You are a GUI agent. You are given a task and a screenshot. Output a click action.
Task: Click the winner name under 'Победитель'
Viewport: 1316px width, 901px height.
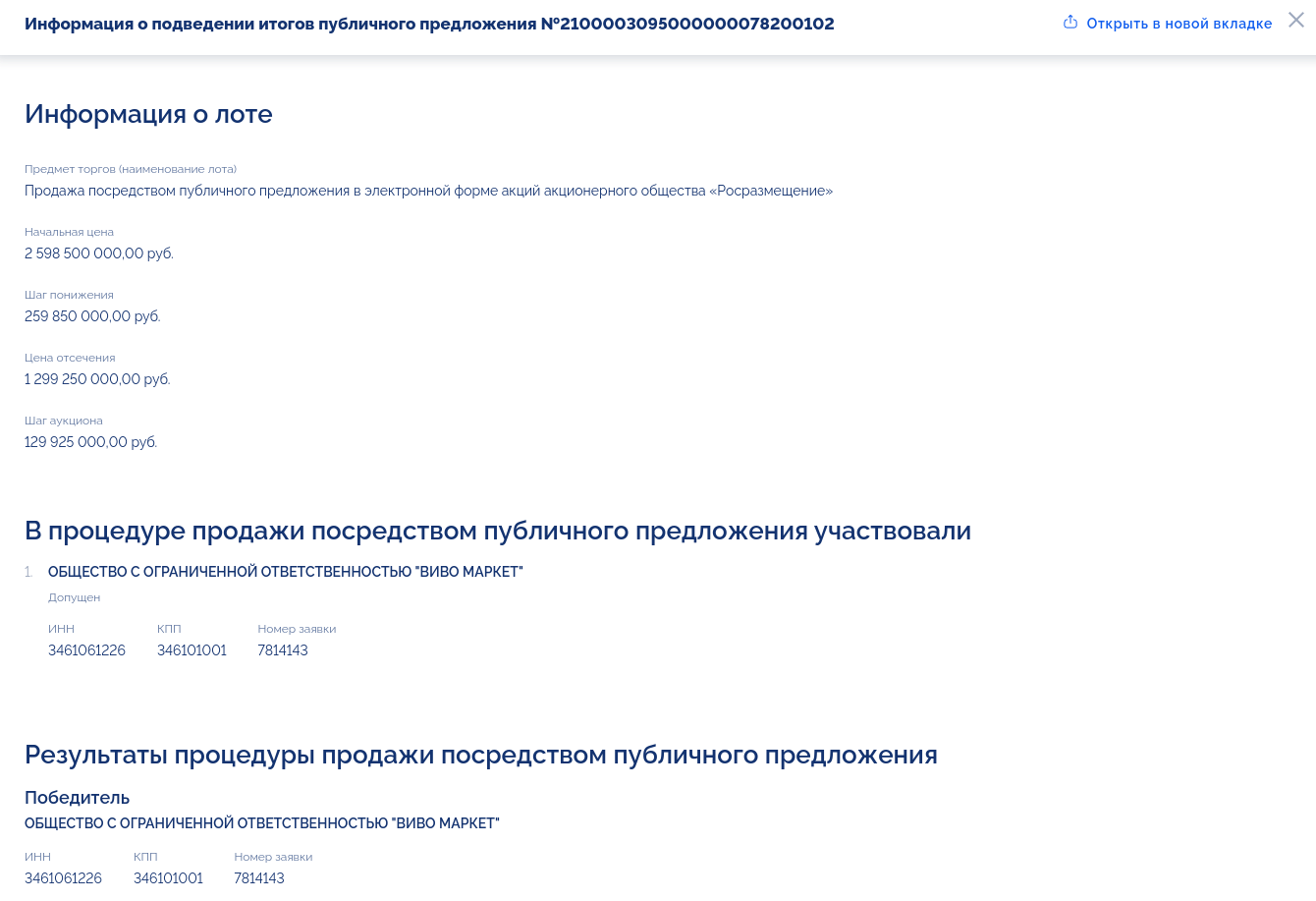click(262, 823)
